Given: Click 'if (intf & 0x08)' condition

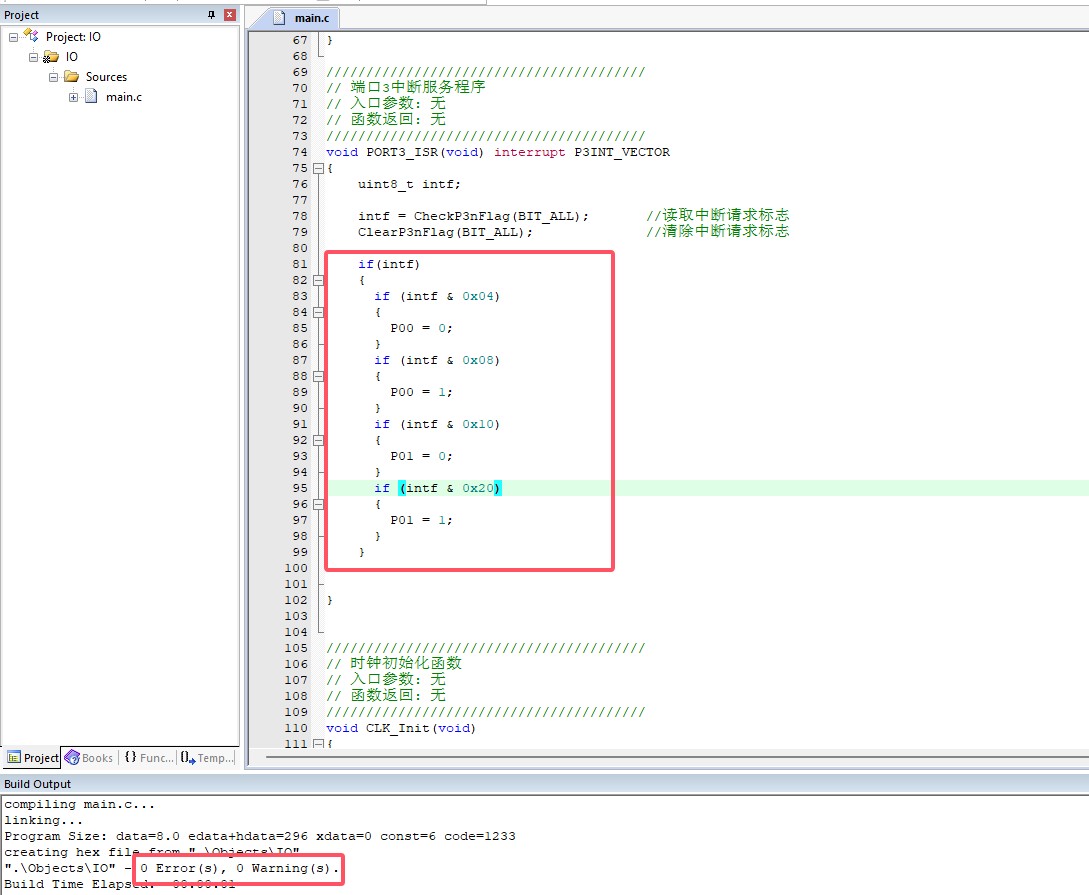Looking at the screenshot, I should coord(437,360).
